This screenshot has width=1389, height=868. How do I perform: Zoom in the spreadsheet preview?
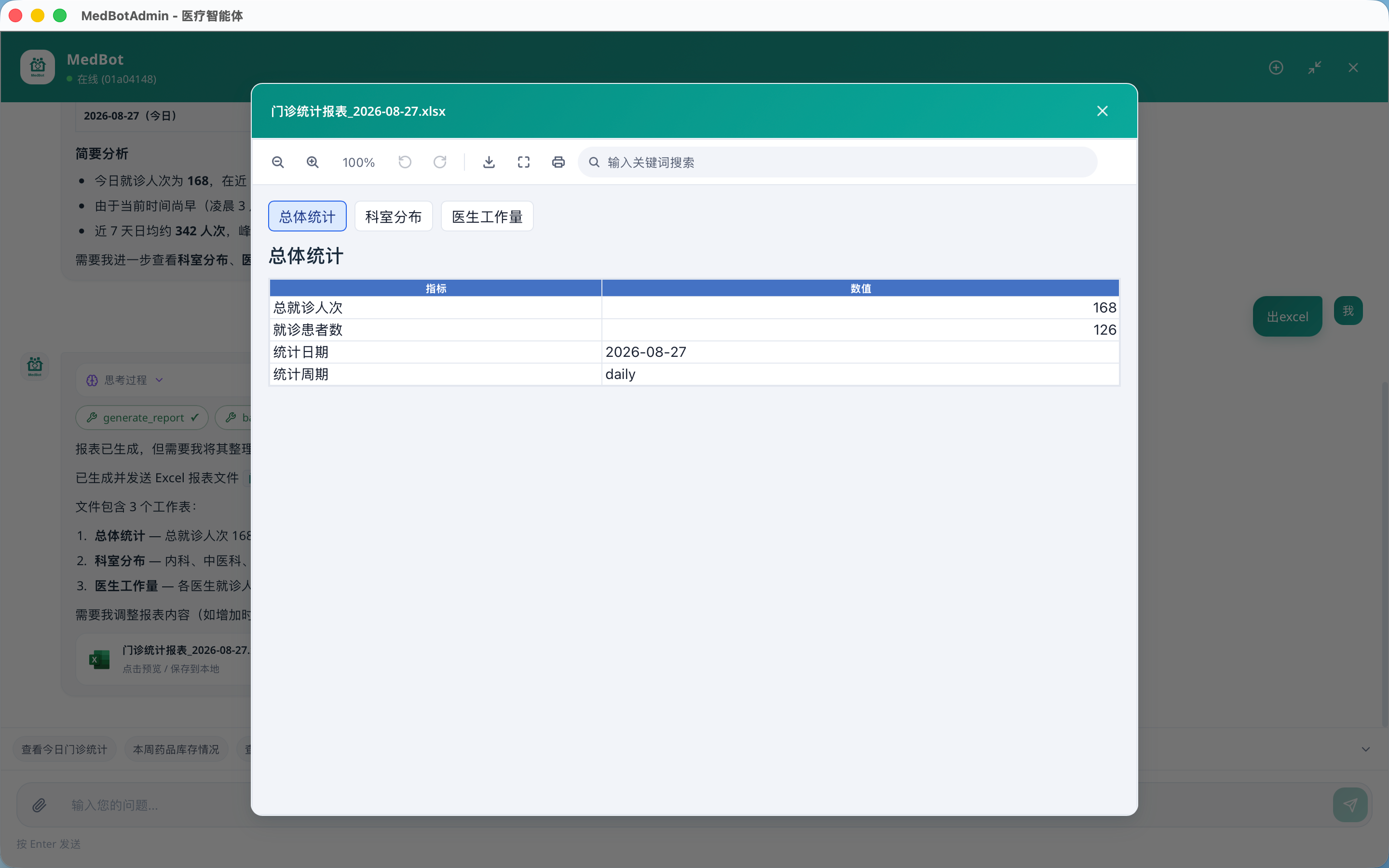(312, 163)
